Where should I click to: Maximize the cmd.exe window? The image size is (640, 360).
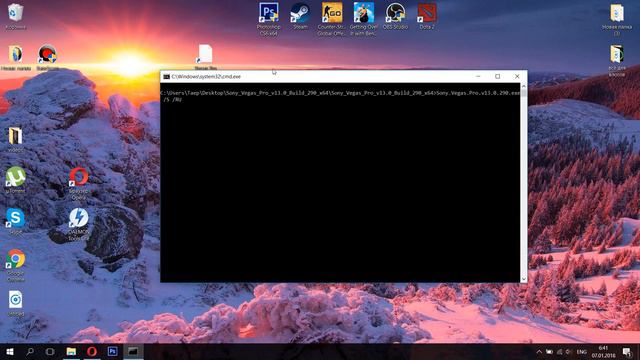pyautogui.click(x=498, y=76)
